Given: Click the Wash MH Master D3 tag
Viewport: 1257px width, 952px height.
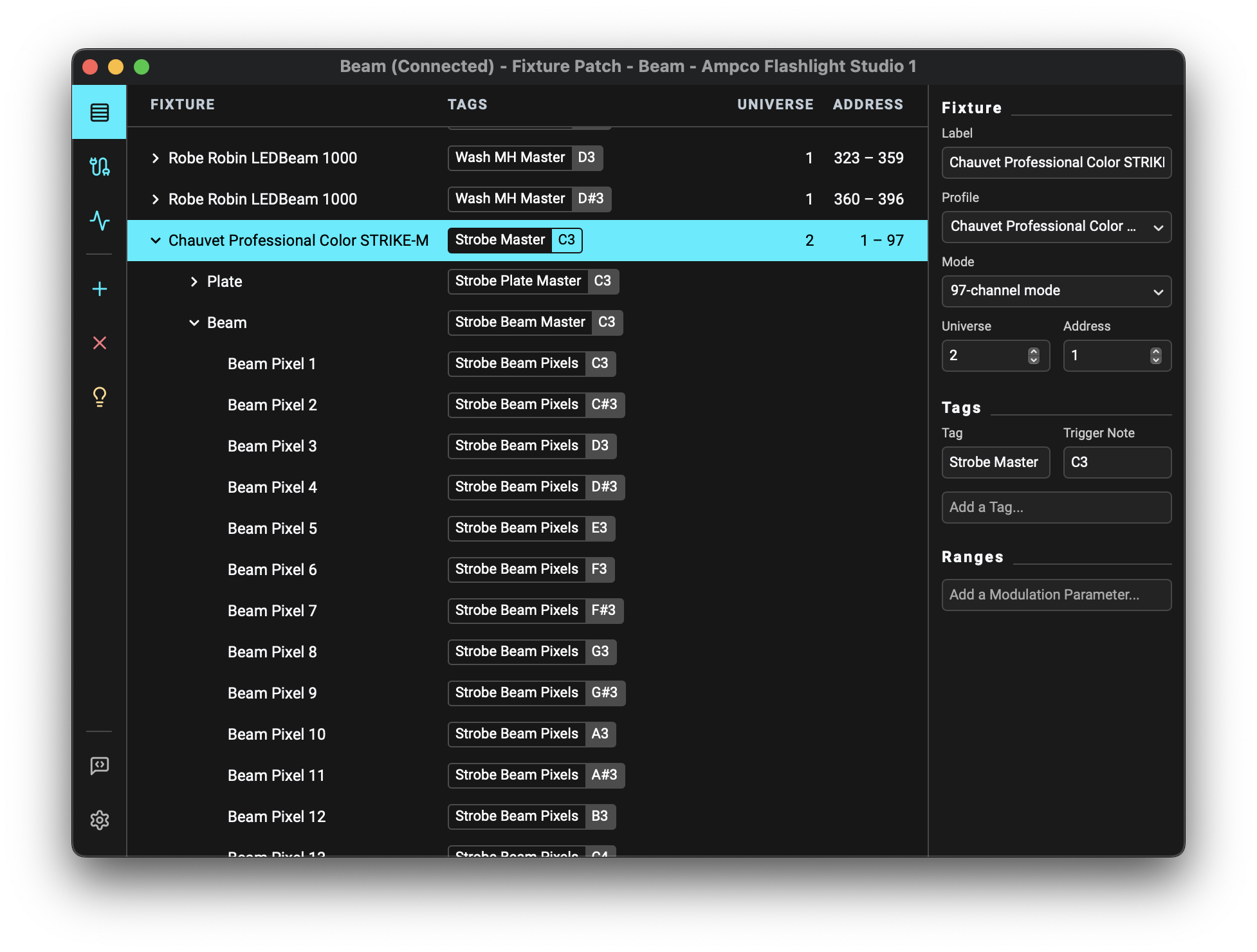Looking at the screenshot, I should 525,158.
